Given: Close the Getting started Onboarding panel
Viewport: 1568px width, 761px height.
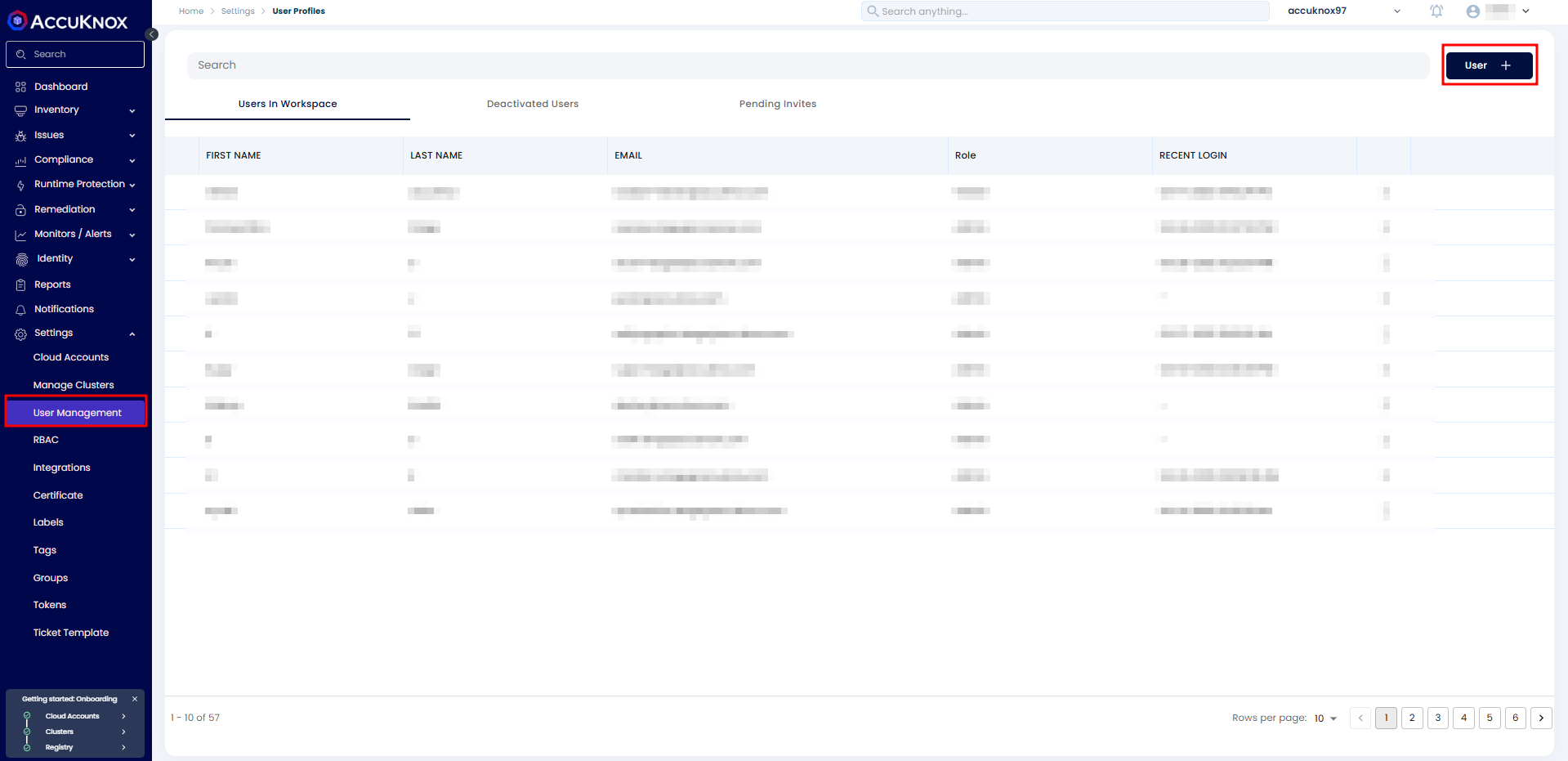Looking at the screenshot, I should [x=135, y=699].
